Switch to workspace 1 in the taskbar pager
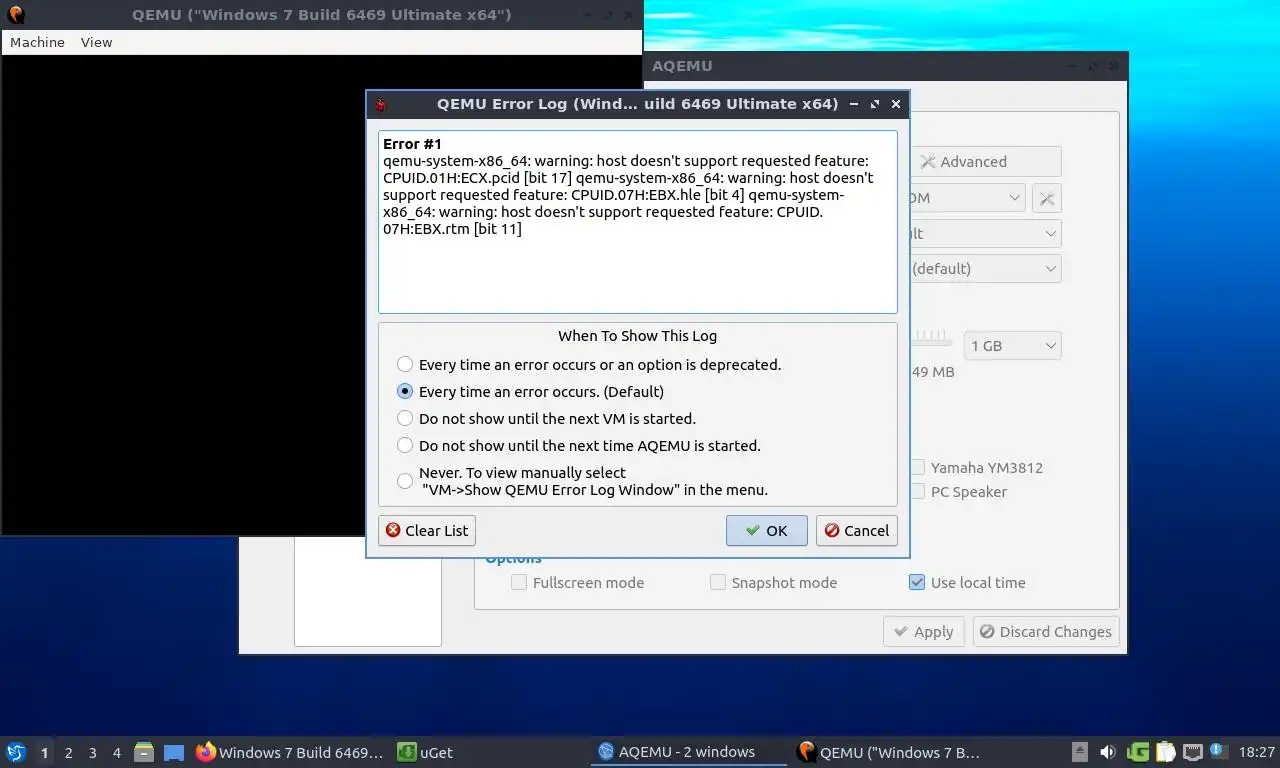This screenshot has height=768, width=1280. [44, 753]
